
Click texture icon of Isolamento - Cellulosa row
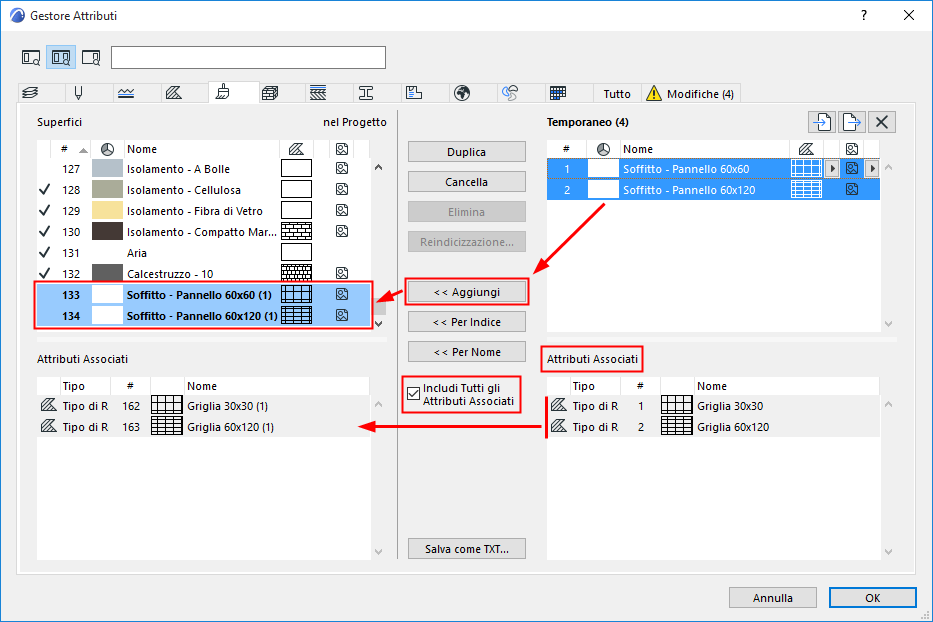342,189
